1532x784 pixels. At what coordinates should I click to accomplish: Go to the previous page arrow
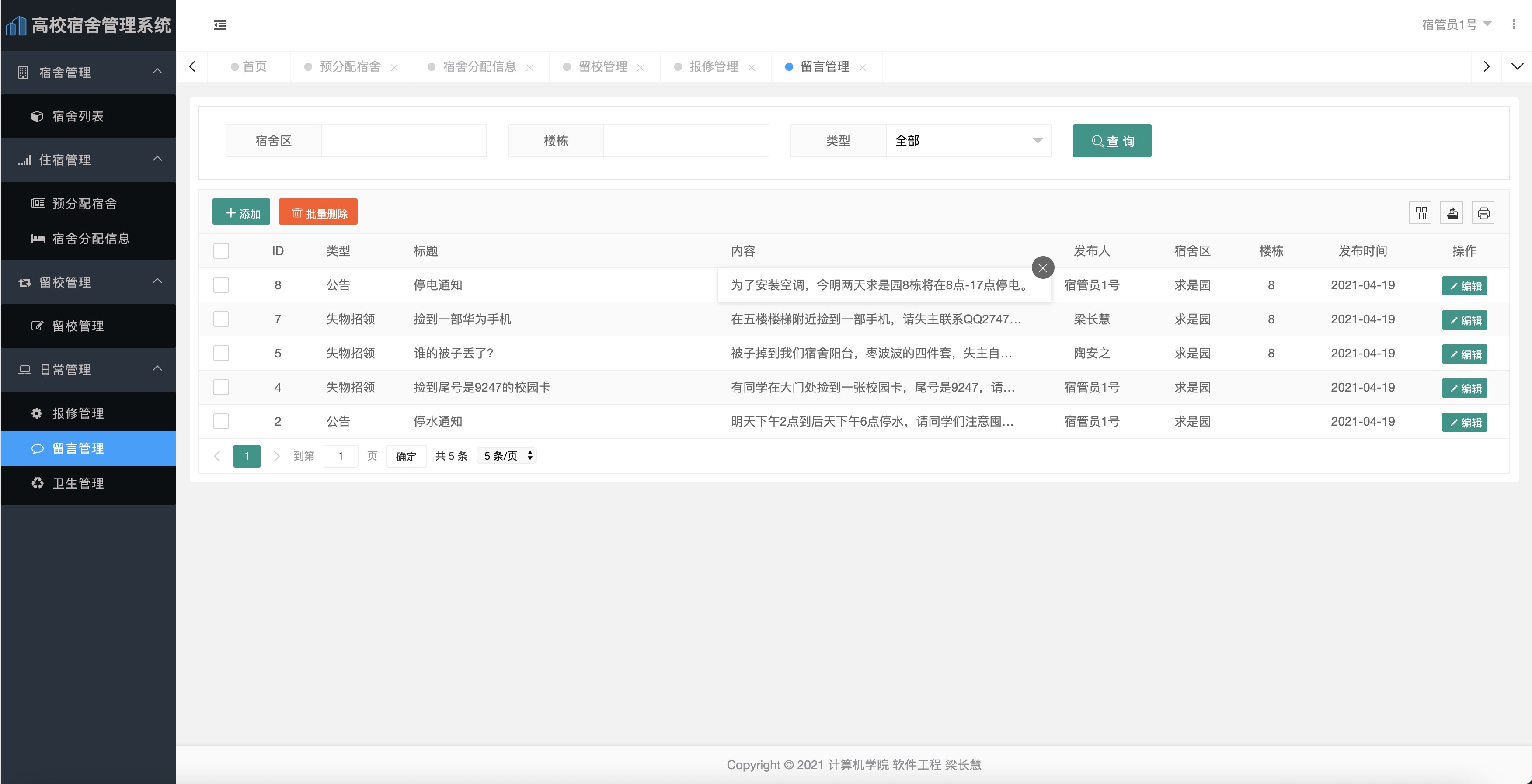[217, 457]
